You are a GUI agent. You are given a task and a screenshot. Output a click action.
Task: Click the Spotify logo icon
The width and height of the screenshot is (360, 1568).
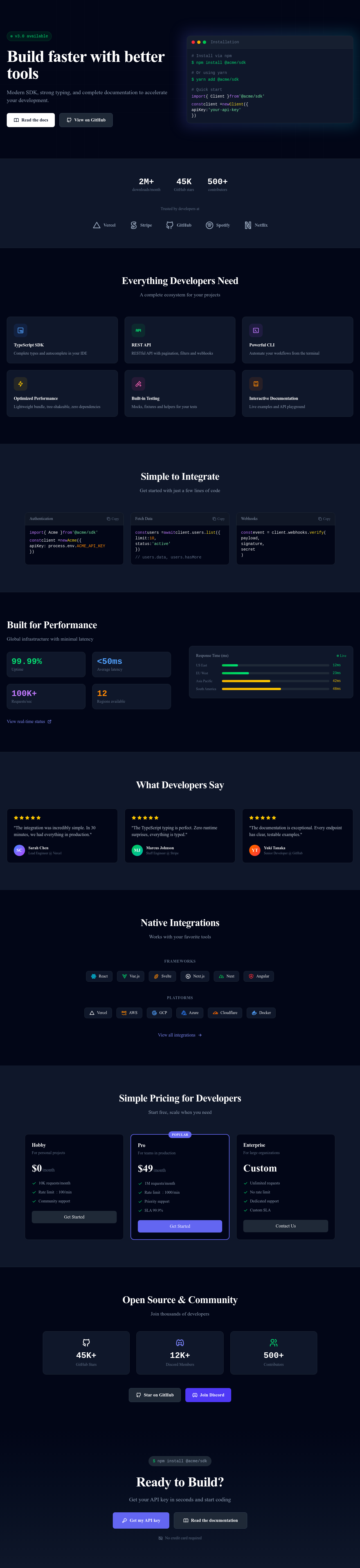click(x=210, y=225)
